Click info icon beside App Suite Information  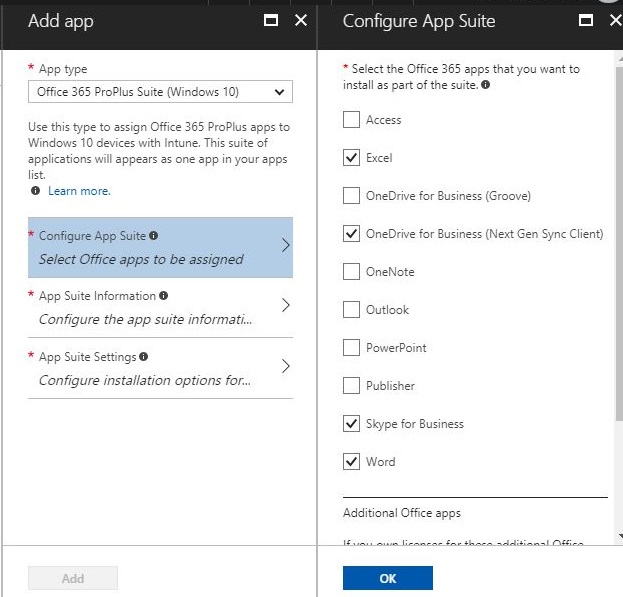[x=163, y=296]
